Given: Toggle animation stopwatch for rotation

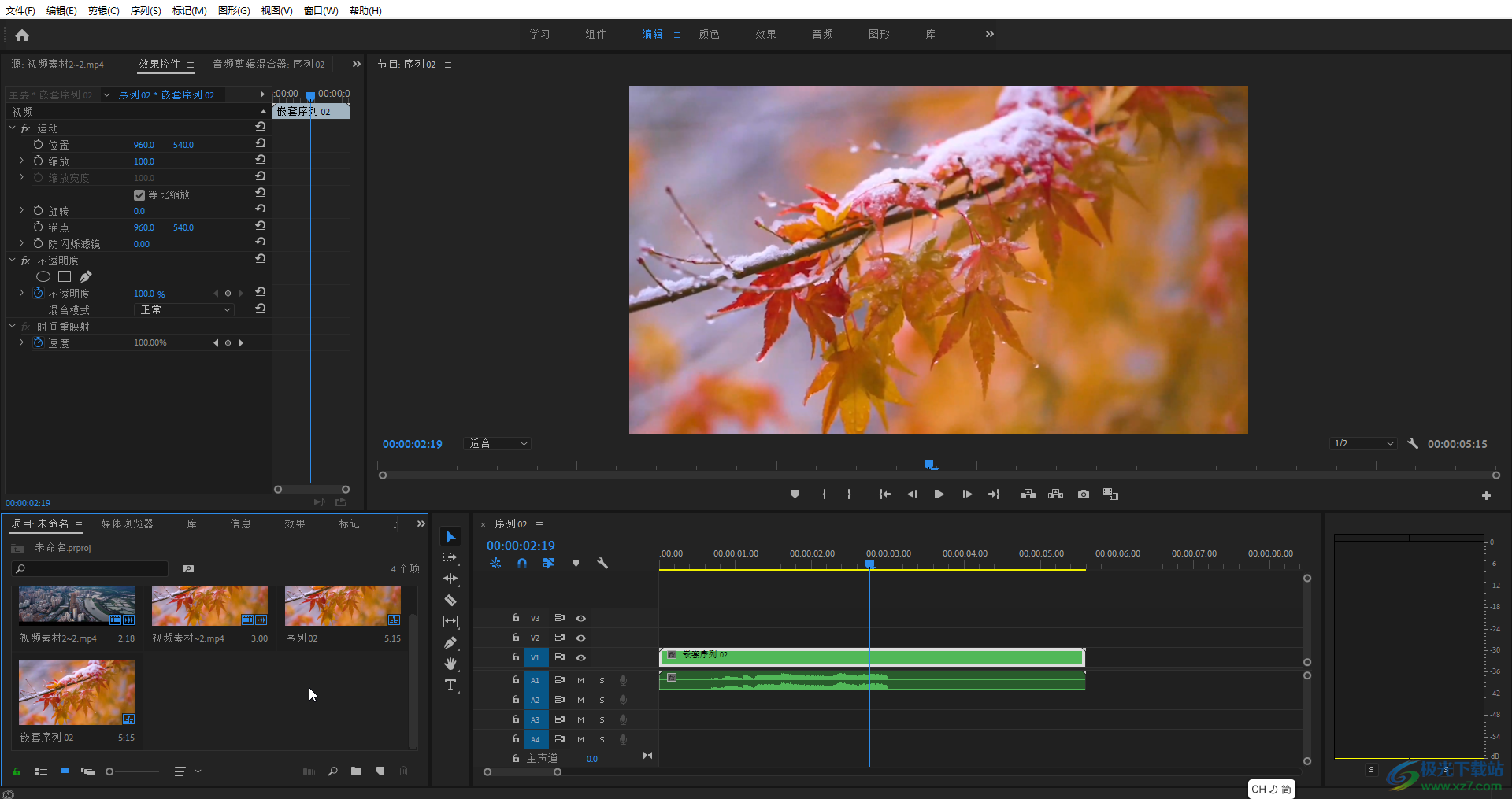Looking at the screenshot, I should click(38, 210).
